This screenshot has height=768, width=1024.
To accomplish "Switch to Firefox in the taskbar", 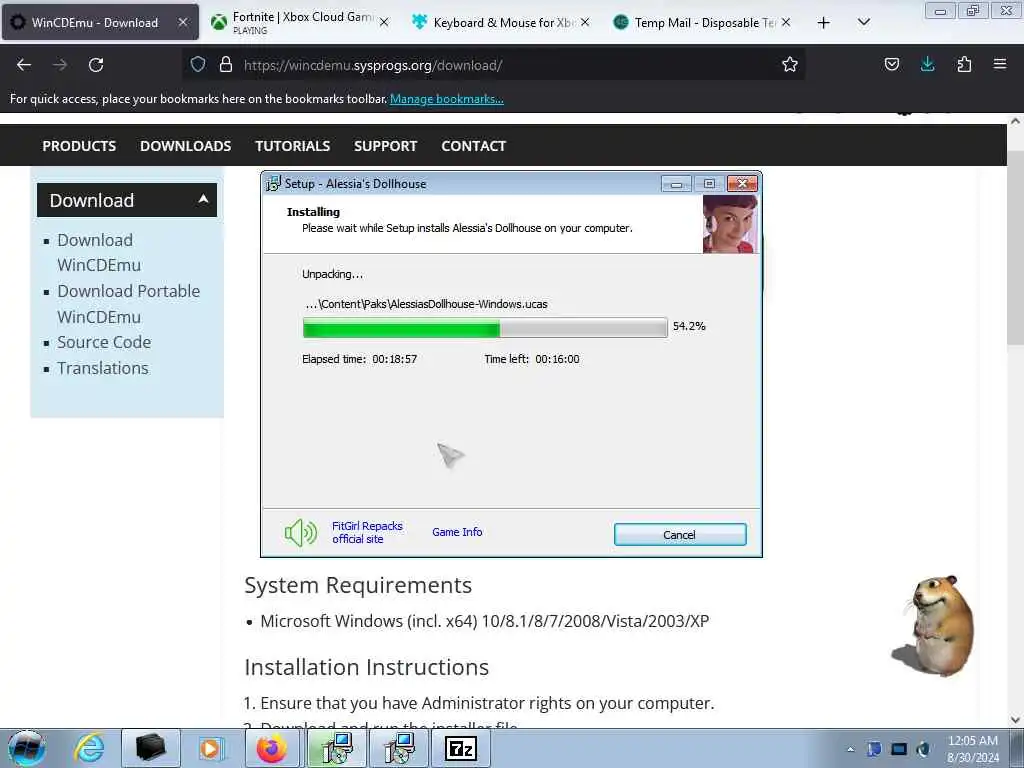I will pos(272,748).
